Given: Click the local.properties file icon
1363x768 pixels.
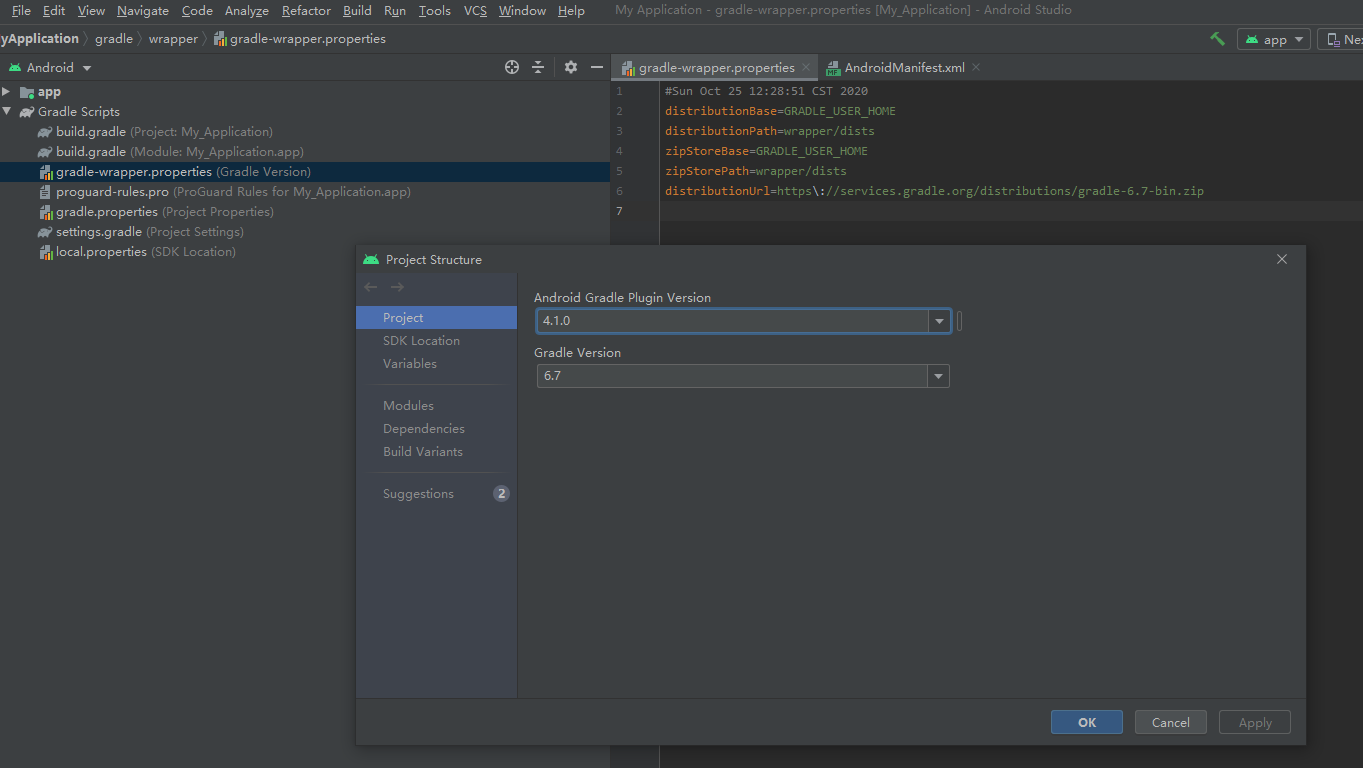Looking at the screenshot, I should [46, 252].
